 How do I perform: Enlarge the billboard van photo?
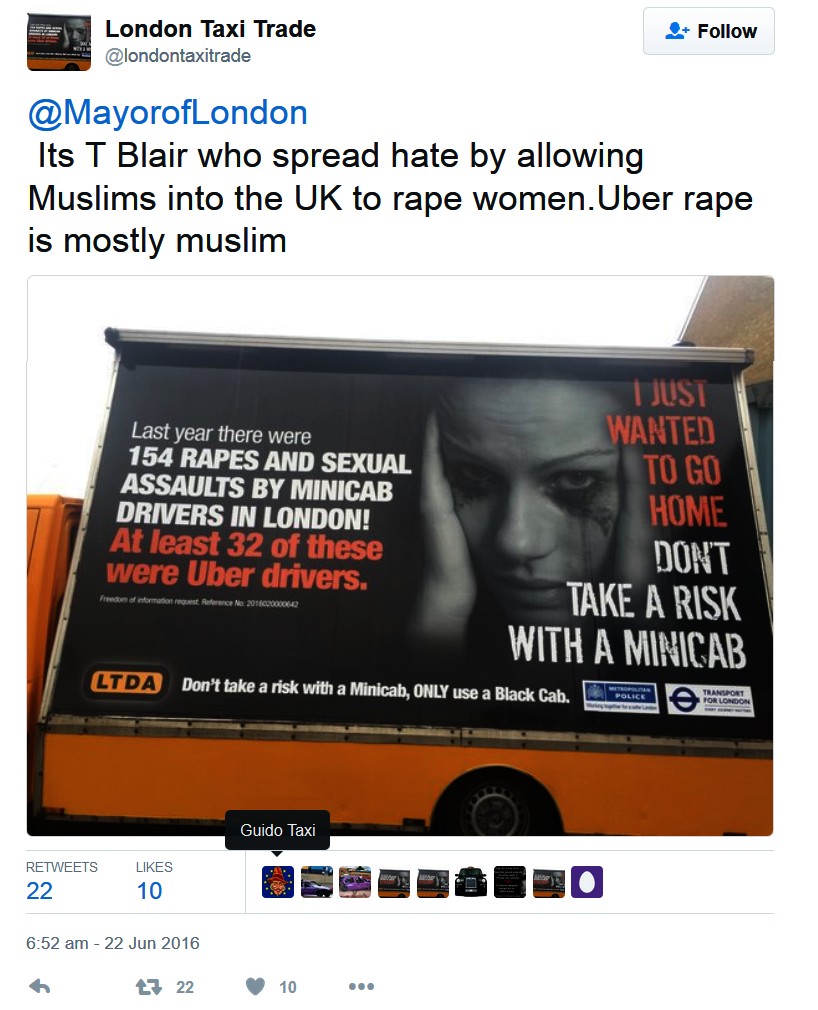click(x=400, y=556)
